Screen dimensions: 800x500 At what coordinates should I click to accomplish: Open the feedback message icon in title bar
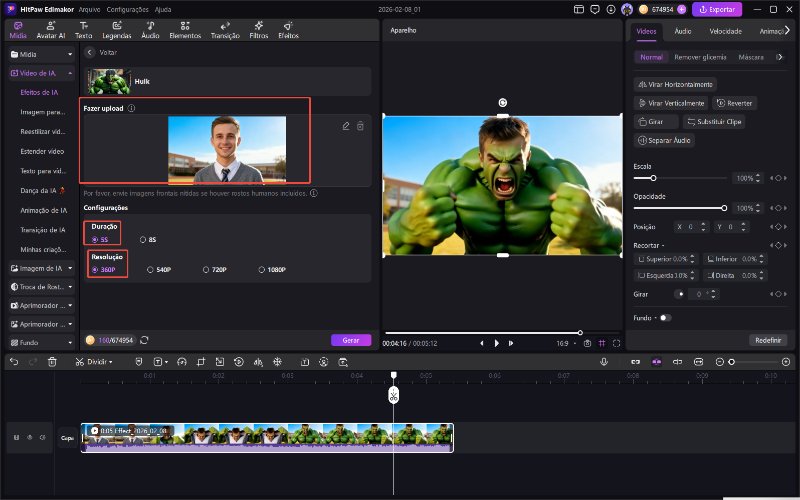[595, 9]
